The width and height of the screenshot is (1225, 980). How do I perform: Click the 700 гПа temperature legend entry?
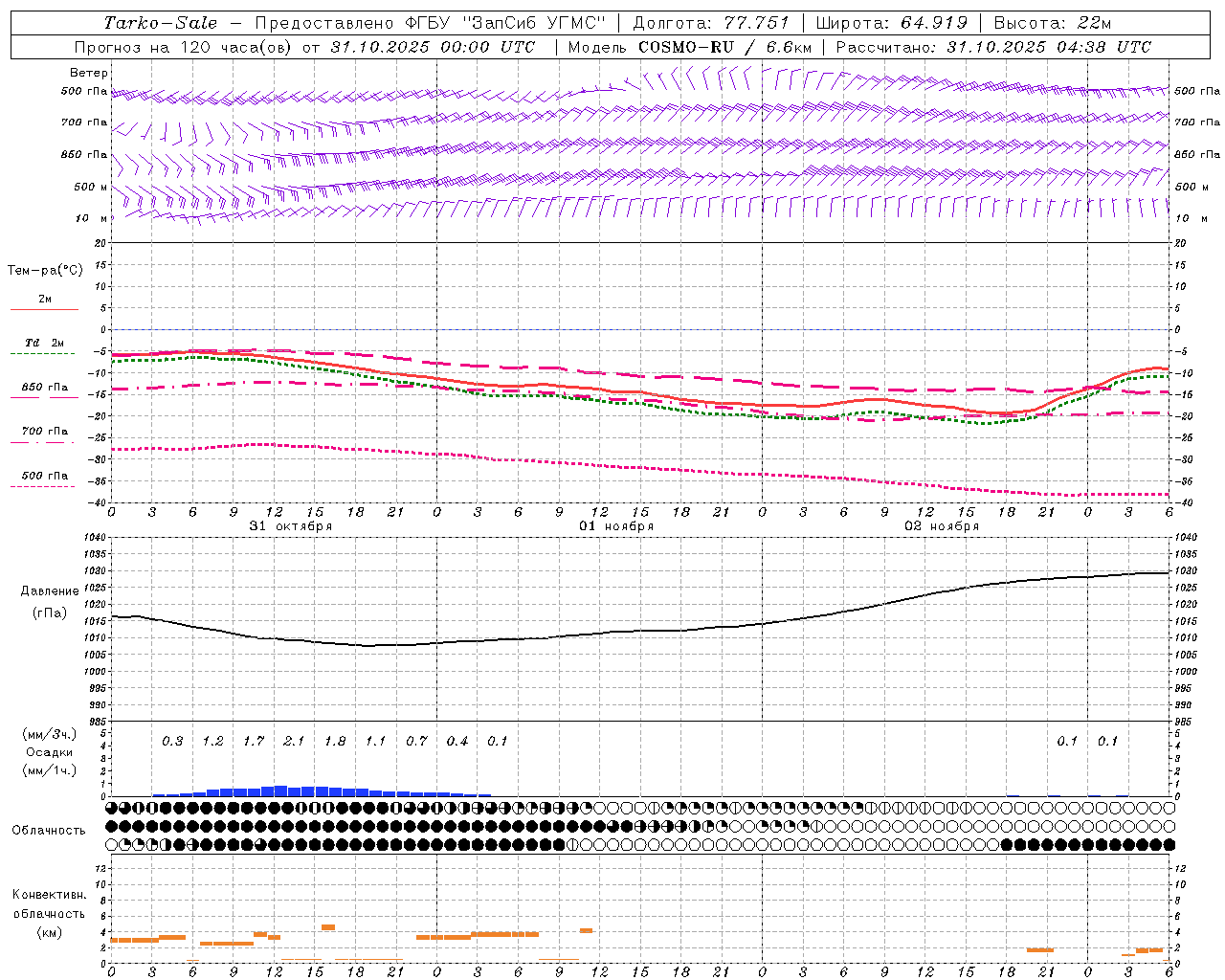45,432
